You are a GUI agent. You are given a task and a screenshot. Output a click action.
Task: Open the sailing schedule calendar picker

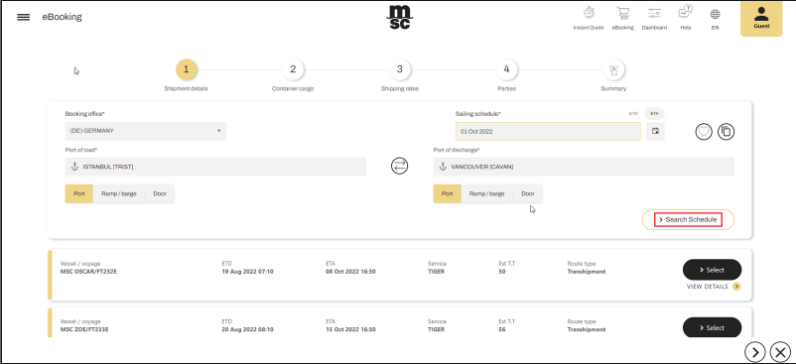(655, 131)
